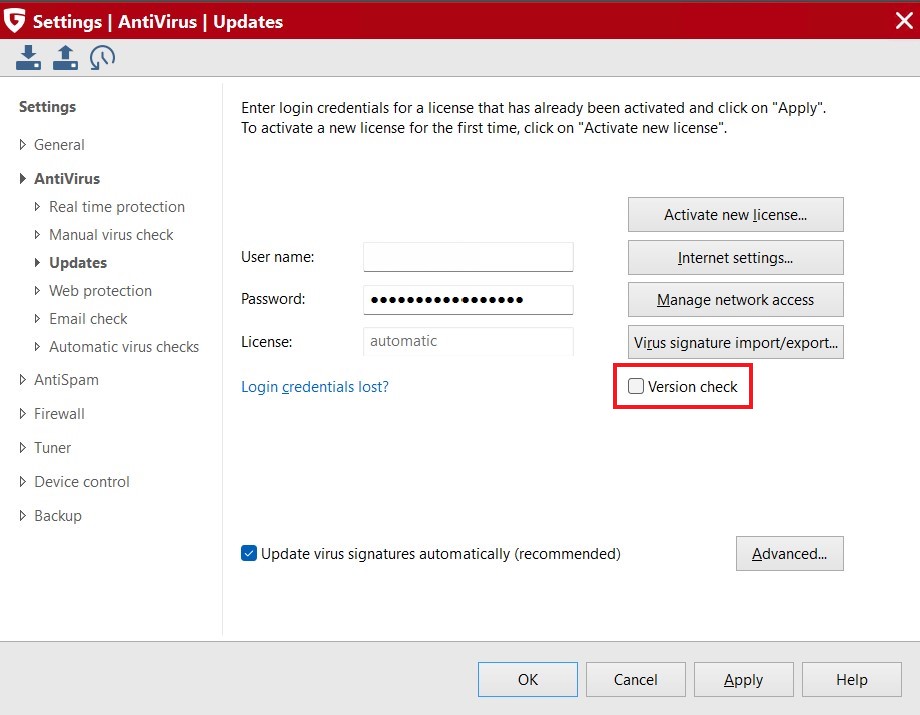This screenshot has height=715, width=920.
Task: Click the G DATA shield logo
Action: [x=14, y=21]
